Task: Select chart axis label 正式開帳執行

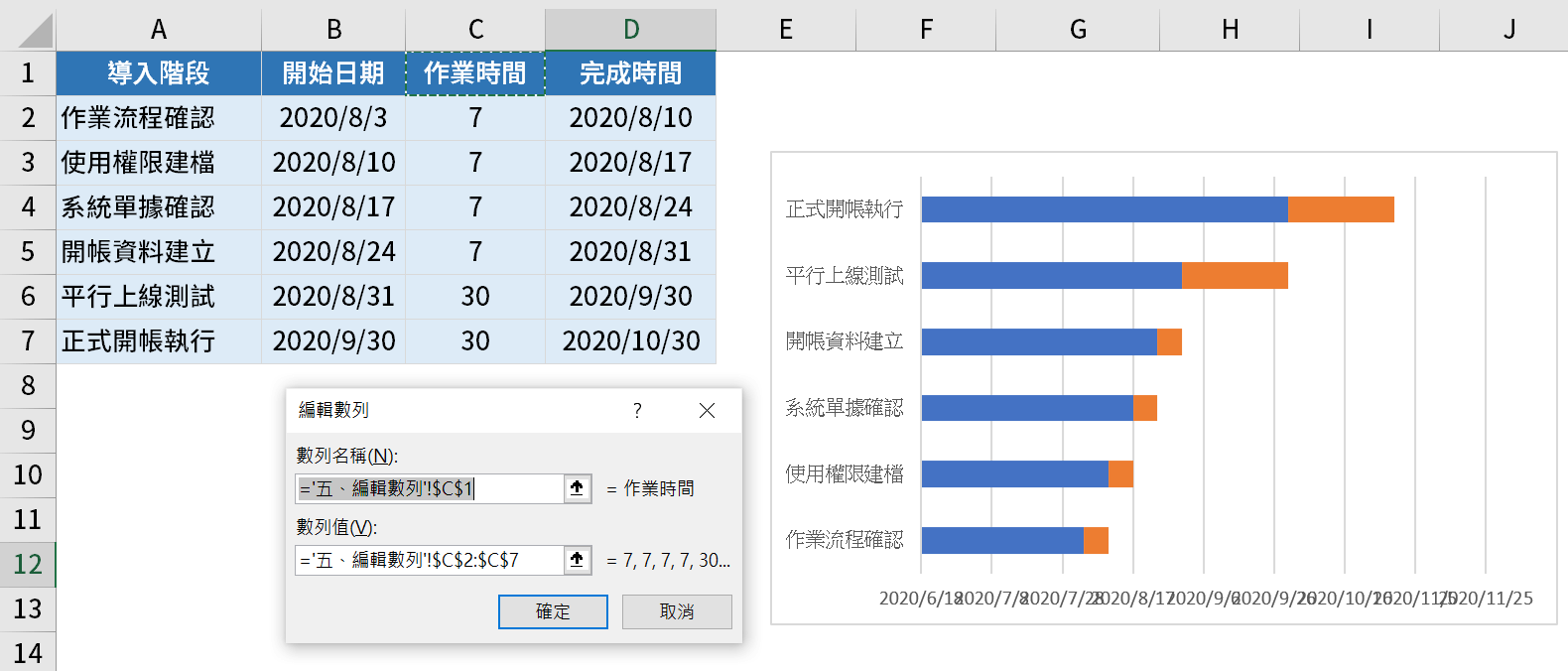Action: click(845, 209)
